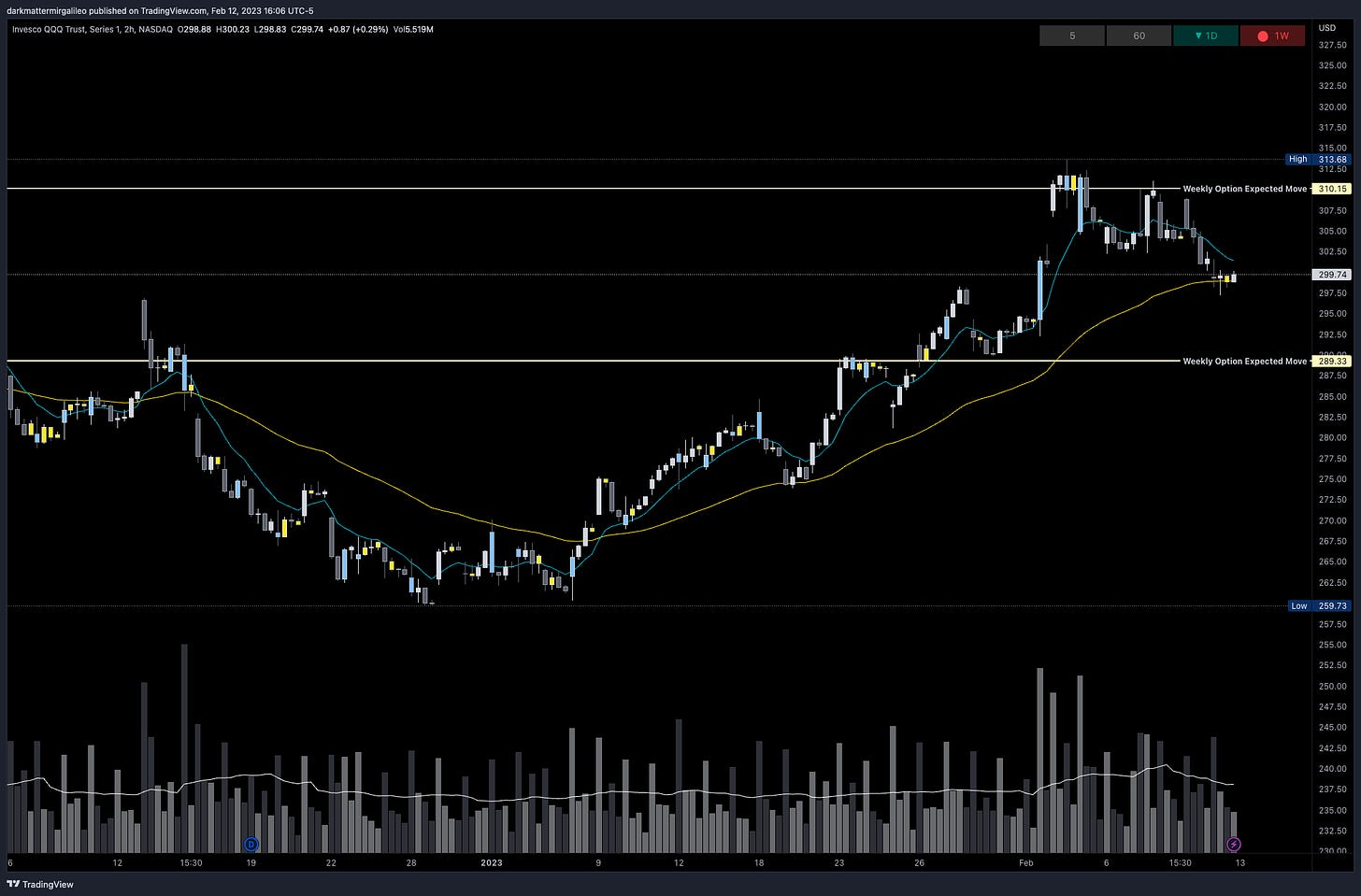Click the Weekly Option Expected Move label at 310.15

1244,189
